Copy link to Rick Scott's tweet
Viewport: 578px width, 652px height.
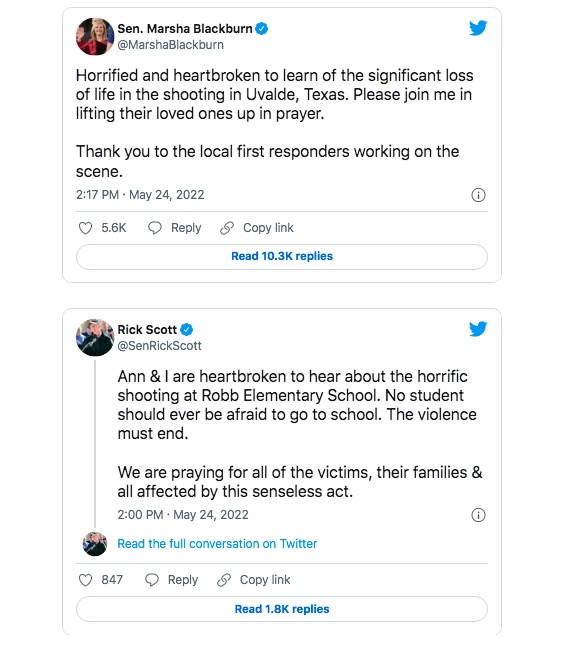[x=253, y=580]
